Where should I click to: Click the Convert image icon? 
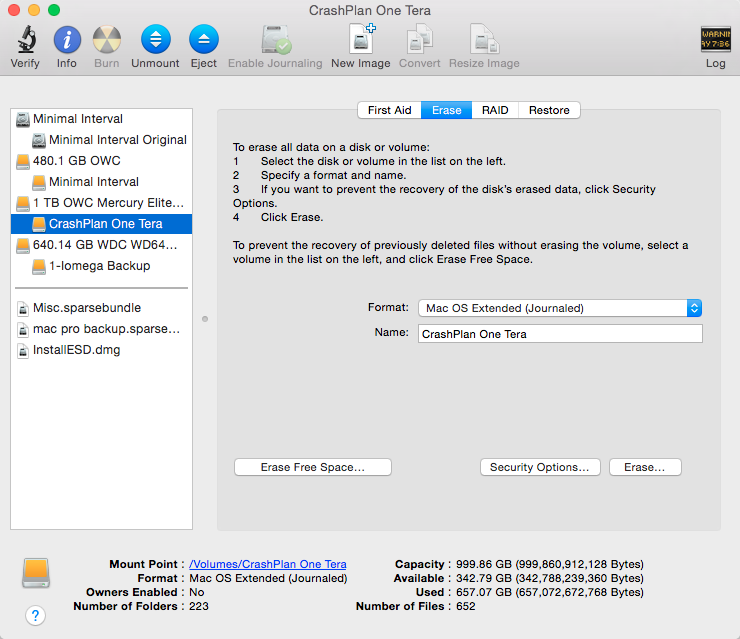tap(420, 39)
